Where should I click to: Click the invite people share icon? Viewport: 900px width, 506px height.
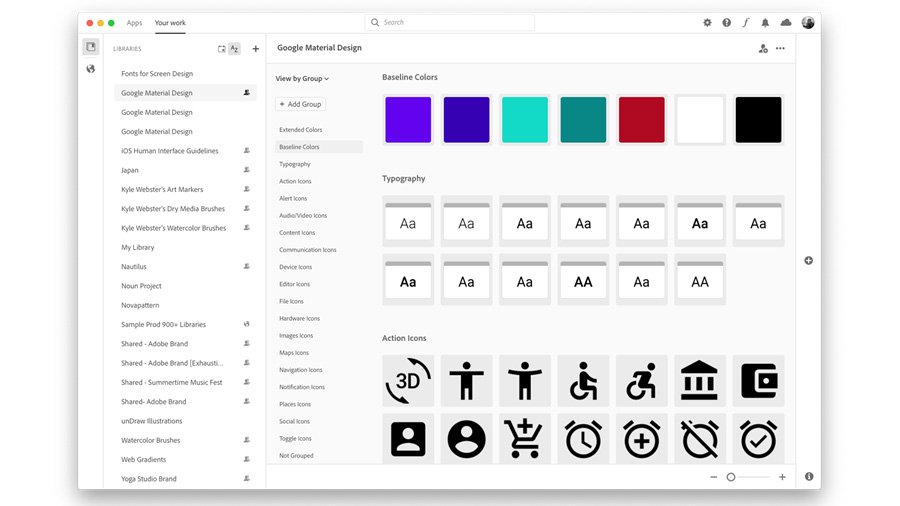pyautogui.click(x=763, y=49)
